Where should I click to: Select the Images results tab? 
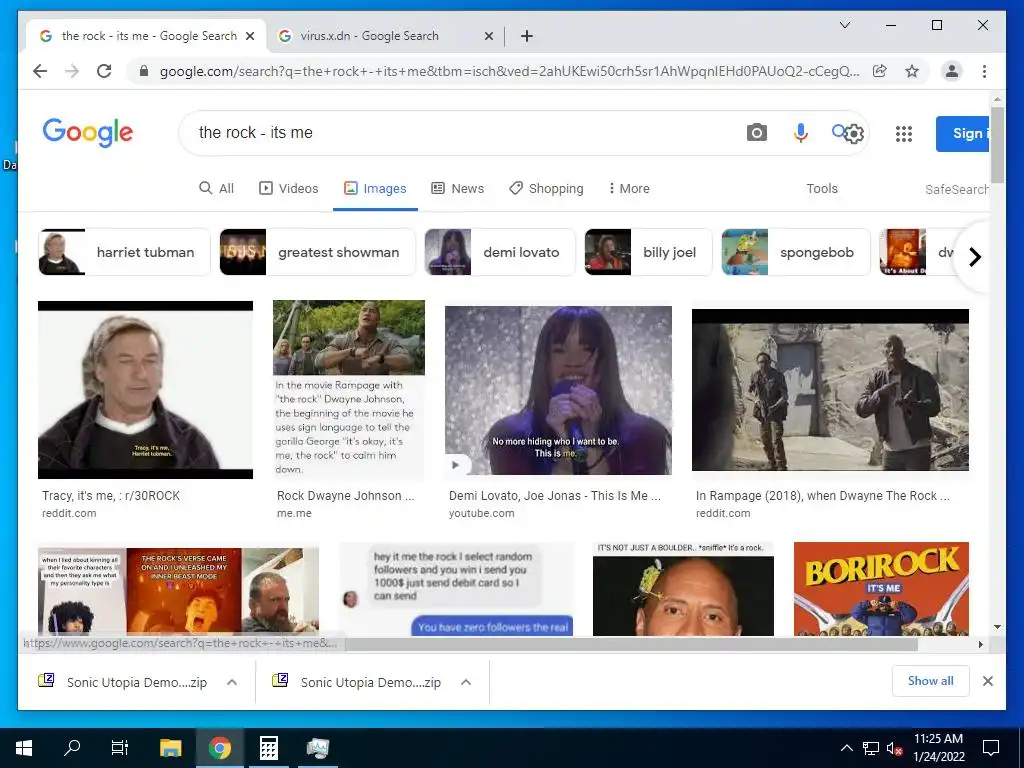tap(375, 188)
